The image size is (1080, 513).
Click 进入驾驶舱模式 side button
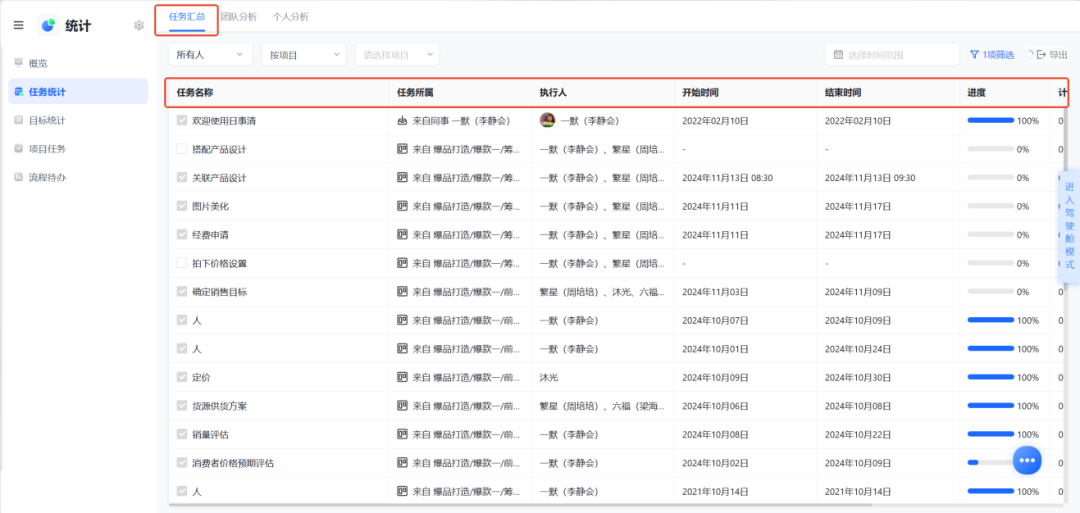click(1069, 226)
